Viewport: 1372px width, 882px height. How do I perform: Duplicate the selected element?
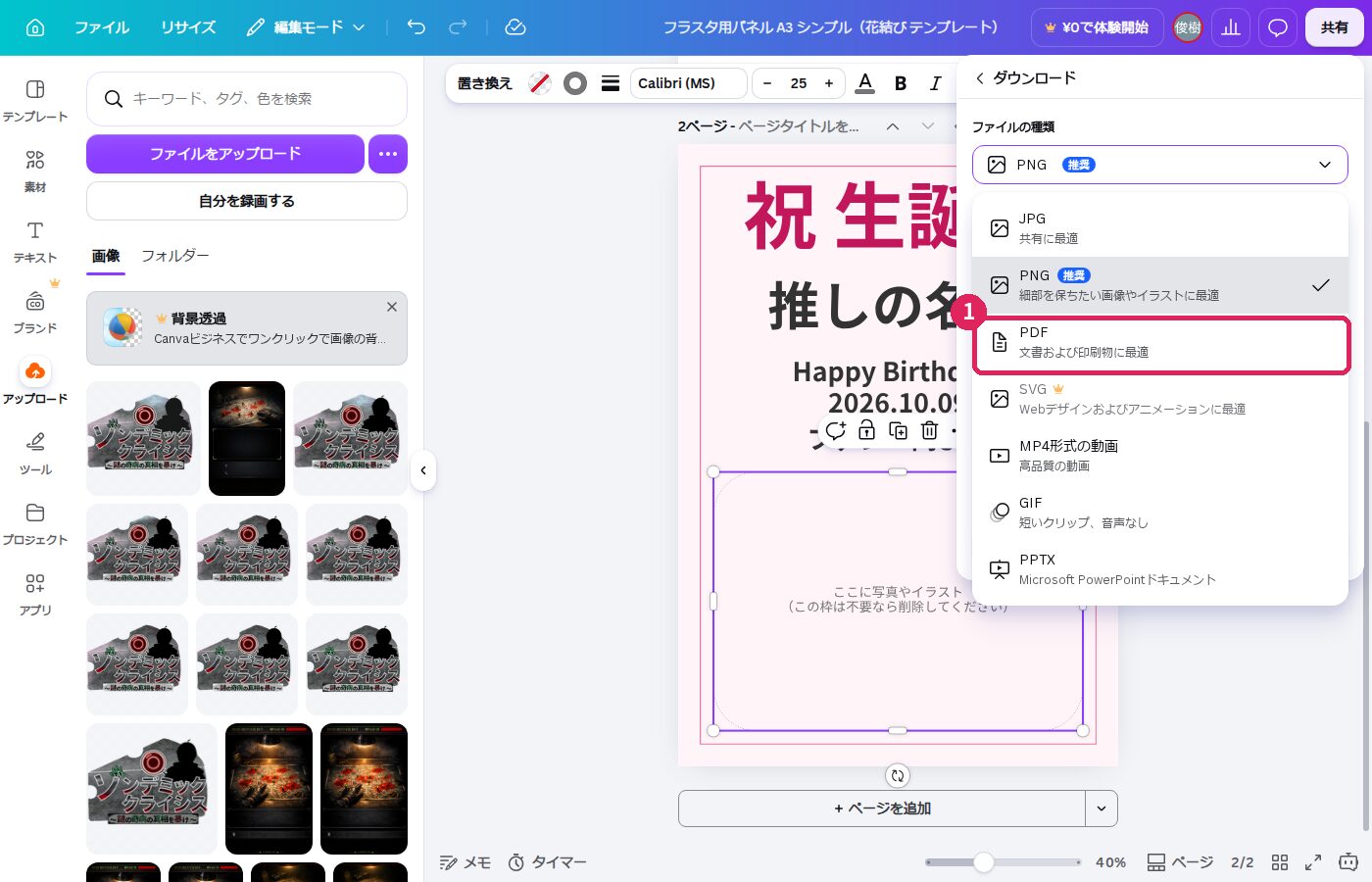(x=898, y=430)
